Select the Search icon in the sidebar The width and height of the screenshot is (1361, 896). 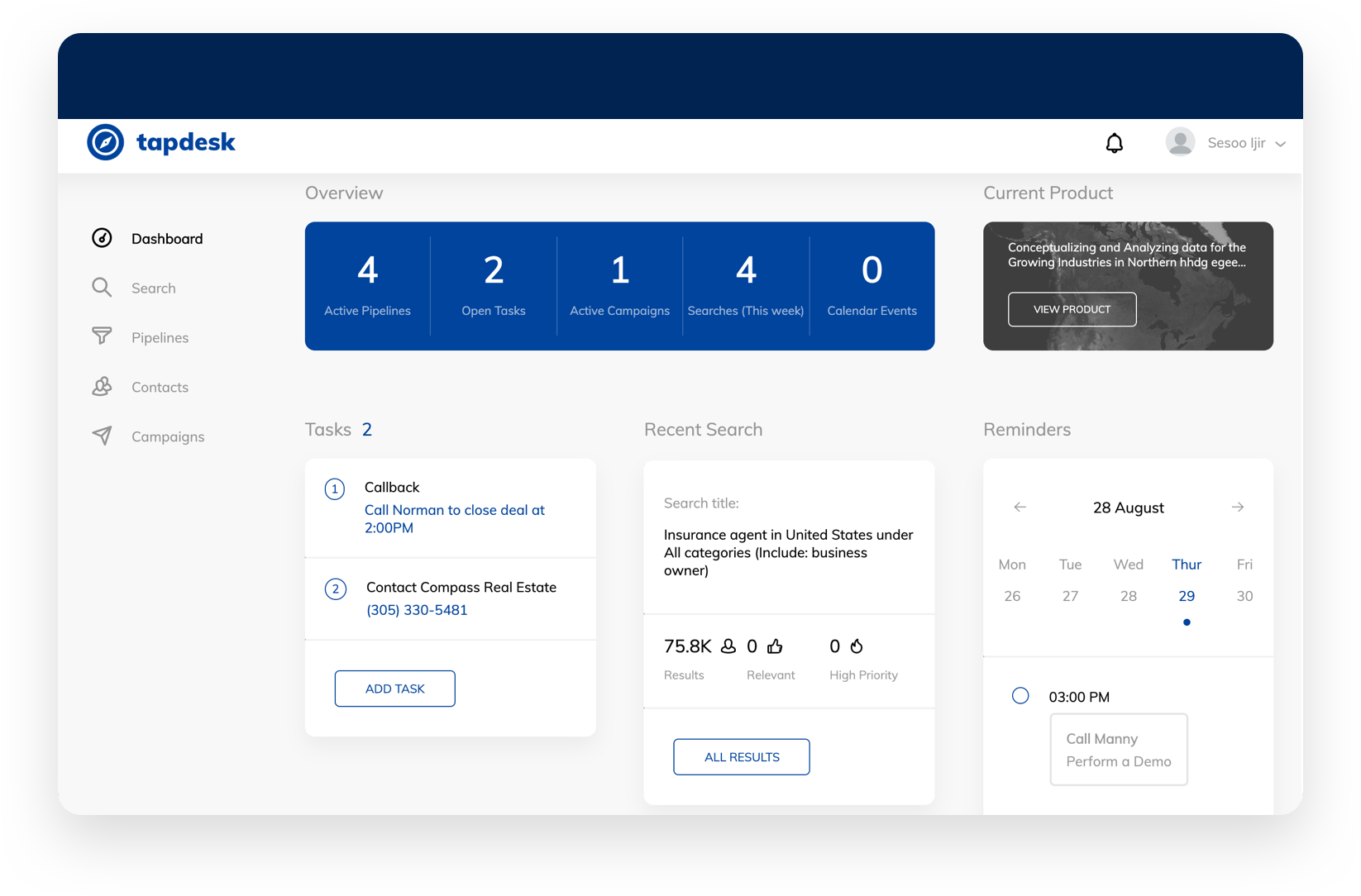click(102, 288)
